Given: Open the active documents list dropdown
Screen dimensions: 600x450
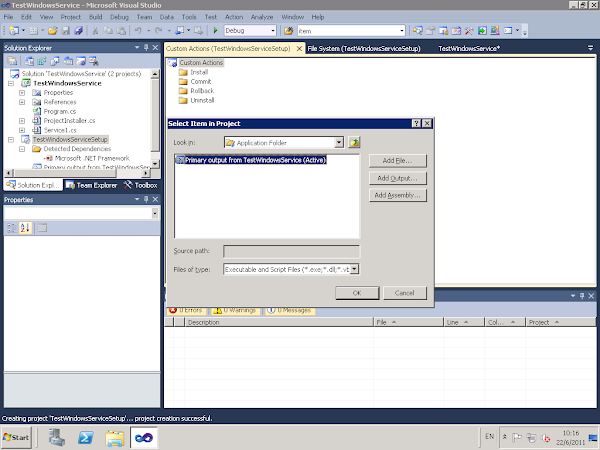Looking at the screenshot, I should pos(590,48).
